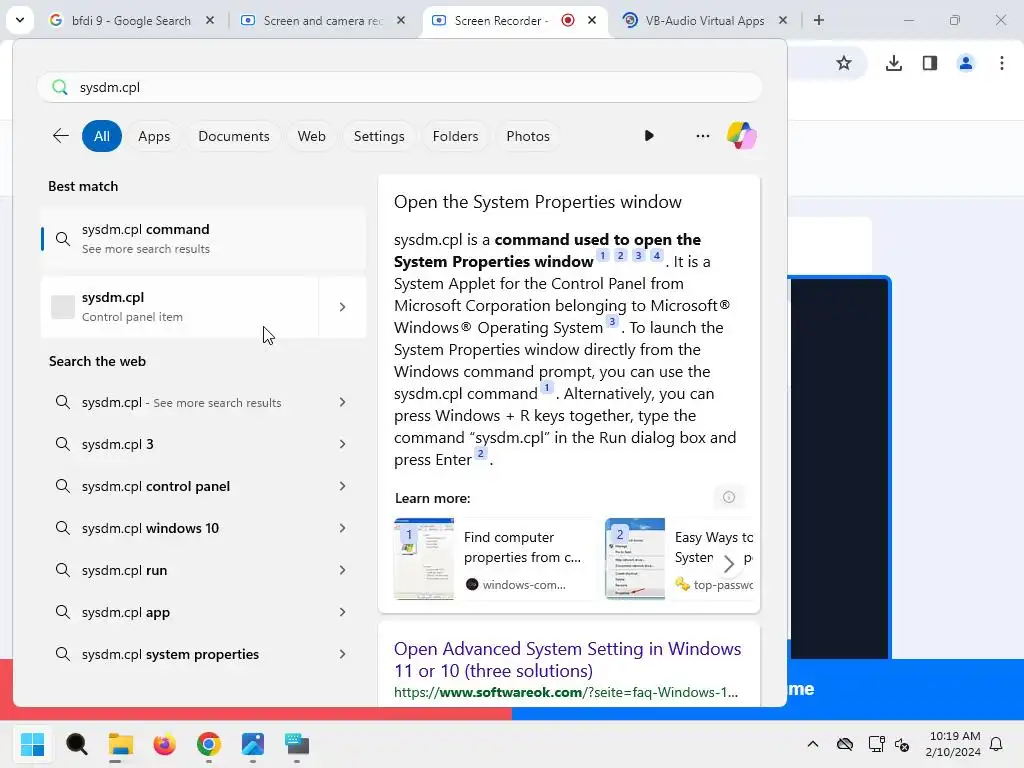Select 'sysdm.cpl windows 10' web suggestion
This screenshot has width=1024, height=768.
pos(203,528)
